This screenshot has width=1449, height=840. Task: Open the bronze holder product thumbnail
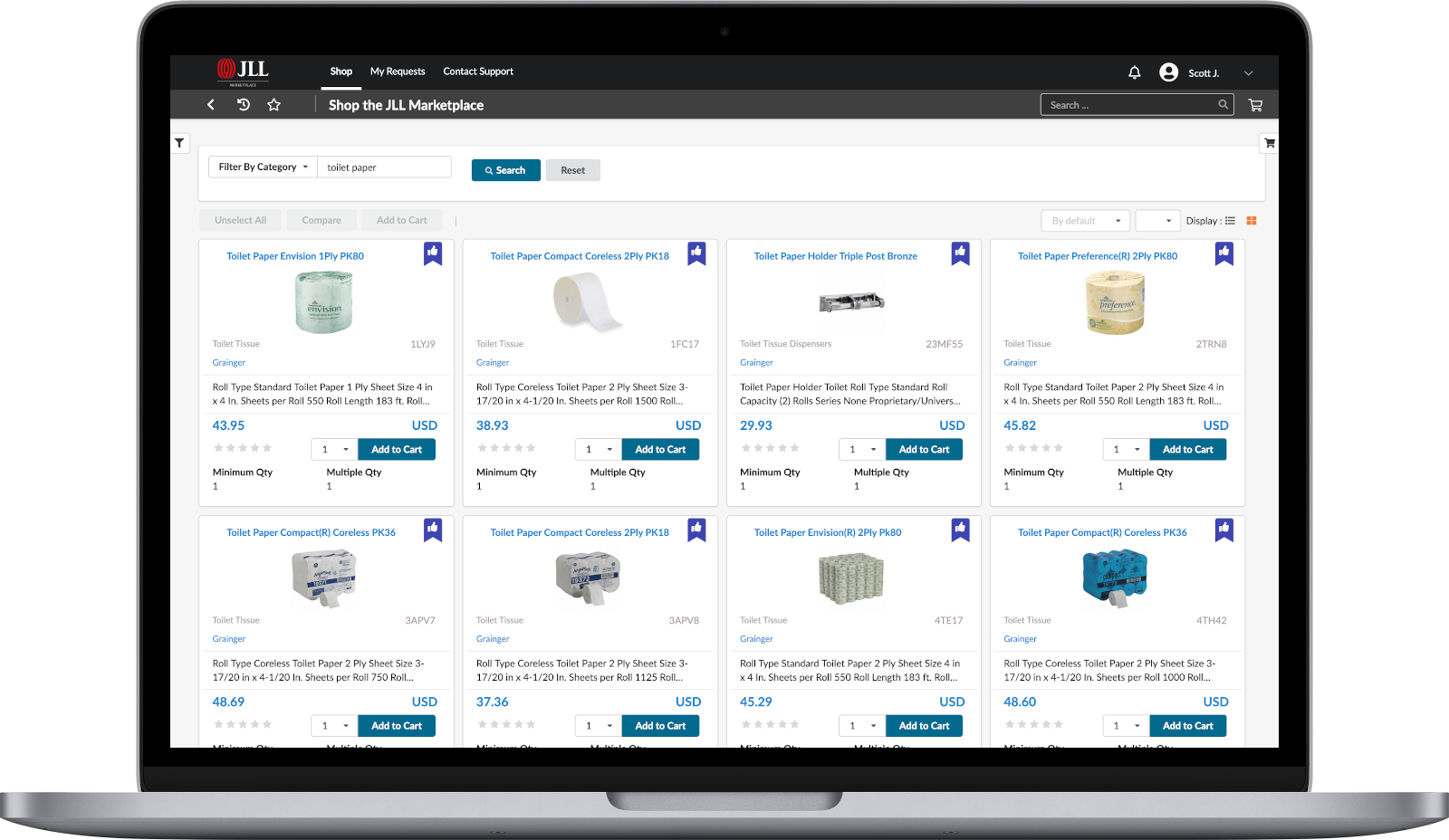tap(851, 301)
